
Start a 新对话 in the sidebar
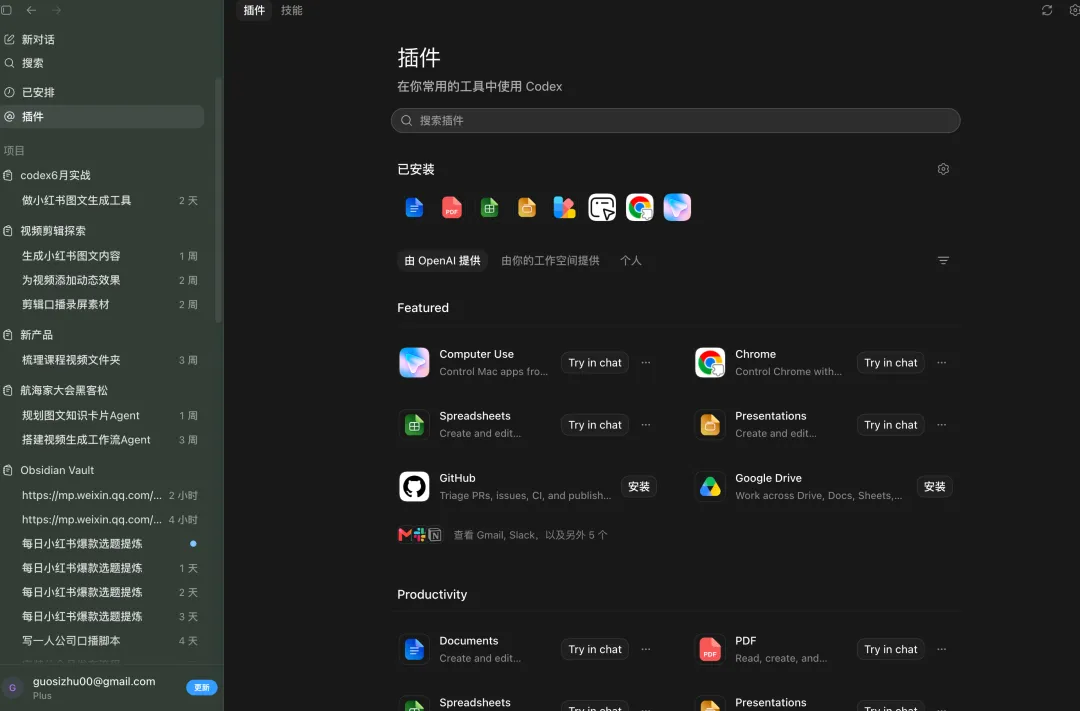(102, 39)
